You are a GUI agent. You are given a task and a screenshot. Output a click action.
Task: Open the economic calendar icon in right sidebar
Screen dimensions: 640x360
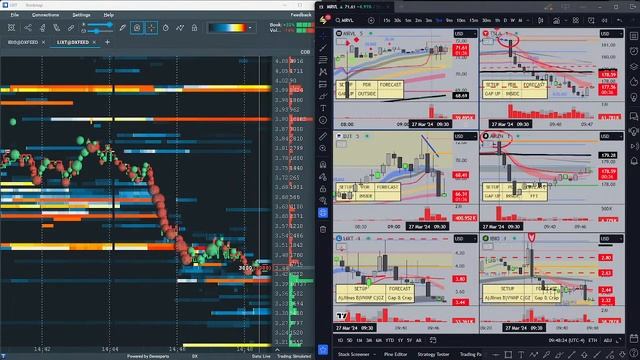point(634,338)
